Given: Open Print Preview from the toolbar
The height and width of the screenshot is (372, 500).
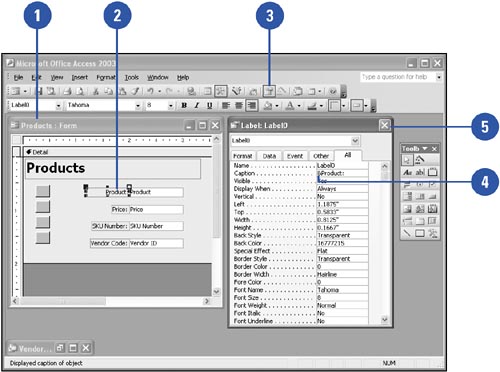Looking at the screenshot, I should 80,91.
